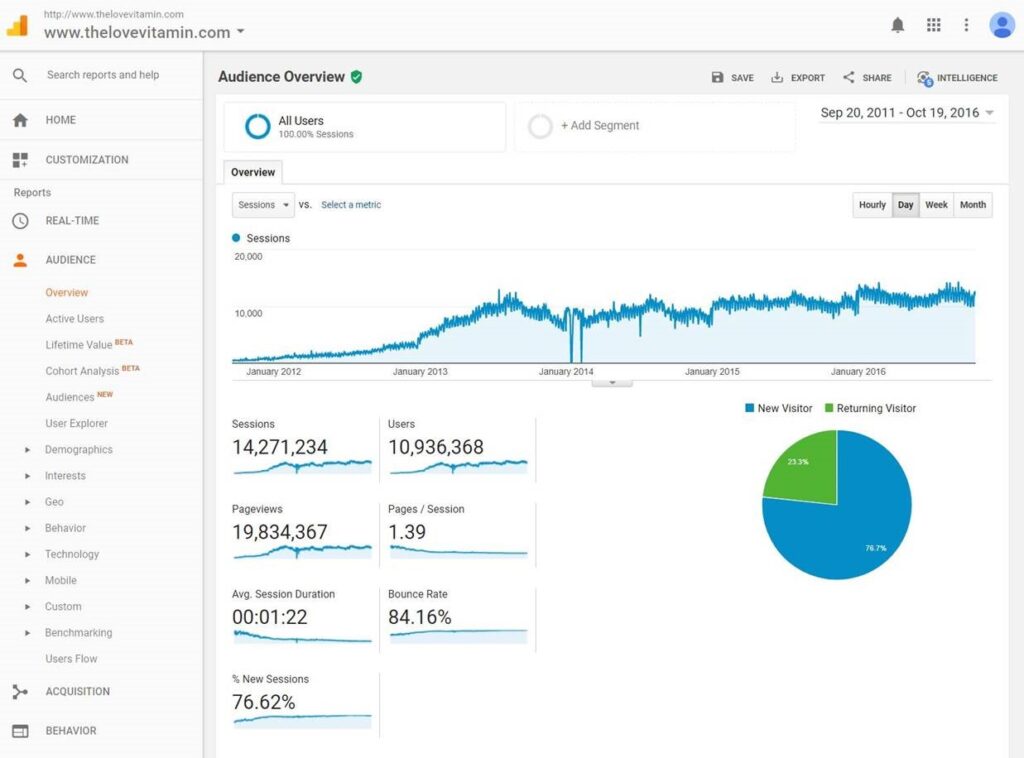Open Active Users report in sidebar
The image size is (1024, 758).
[x=74, y=319]
